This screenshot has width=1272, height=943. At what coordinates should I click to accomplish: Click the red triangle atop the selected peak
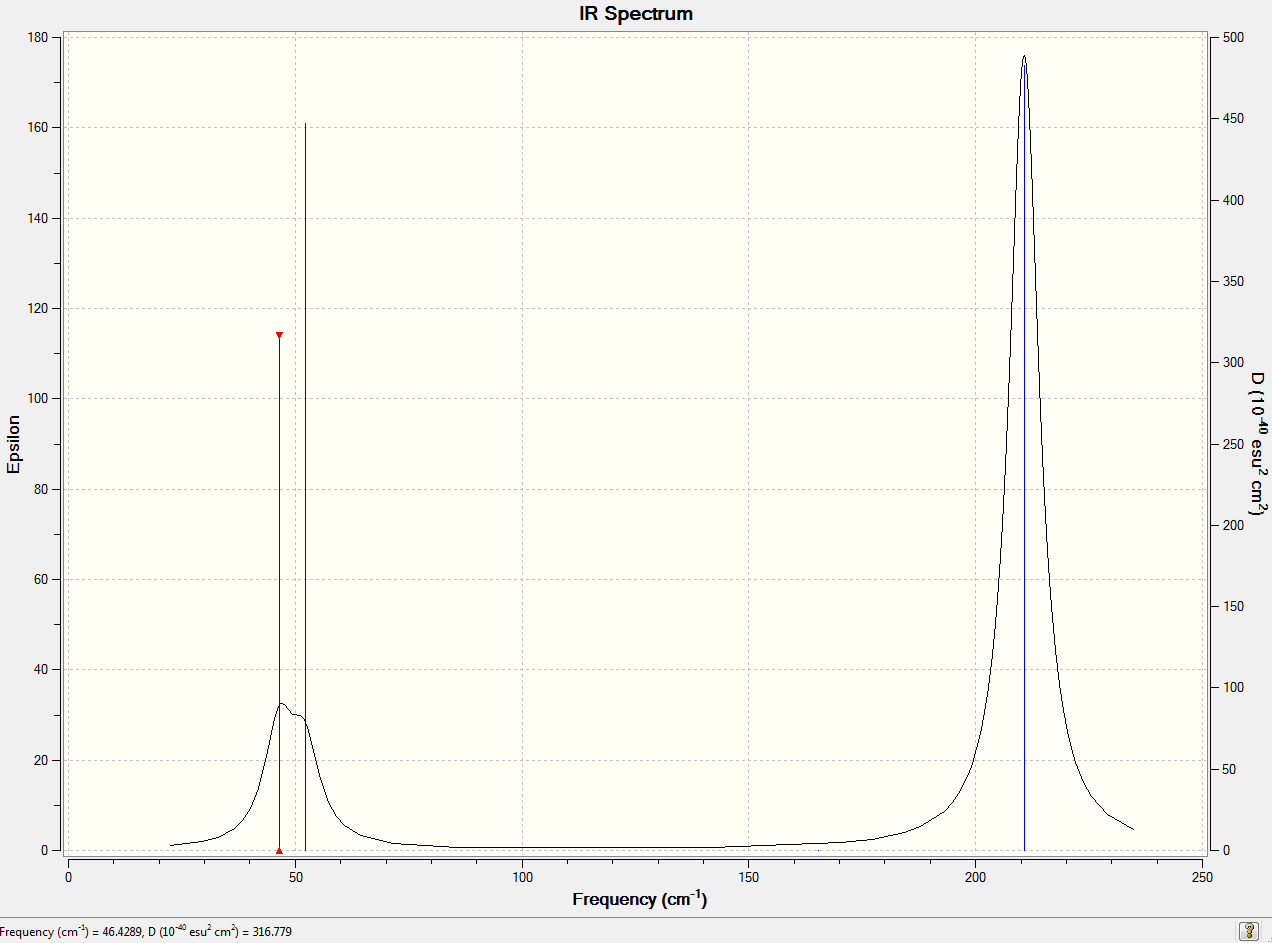[x=279, y=335]
